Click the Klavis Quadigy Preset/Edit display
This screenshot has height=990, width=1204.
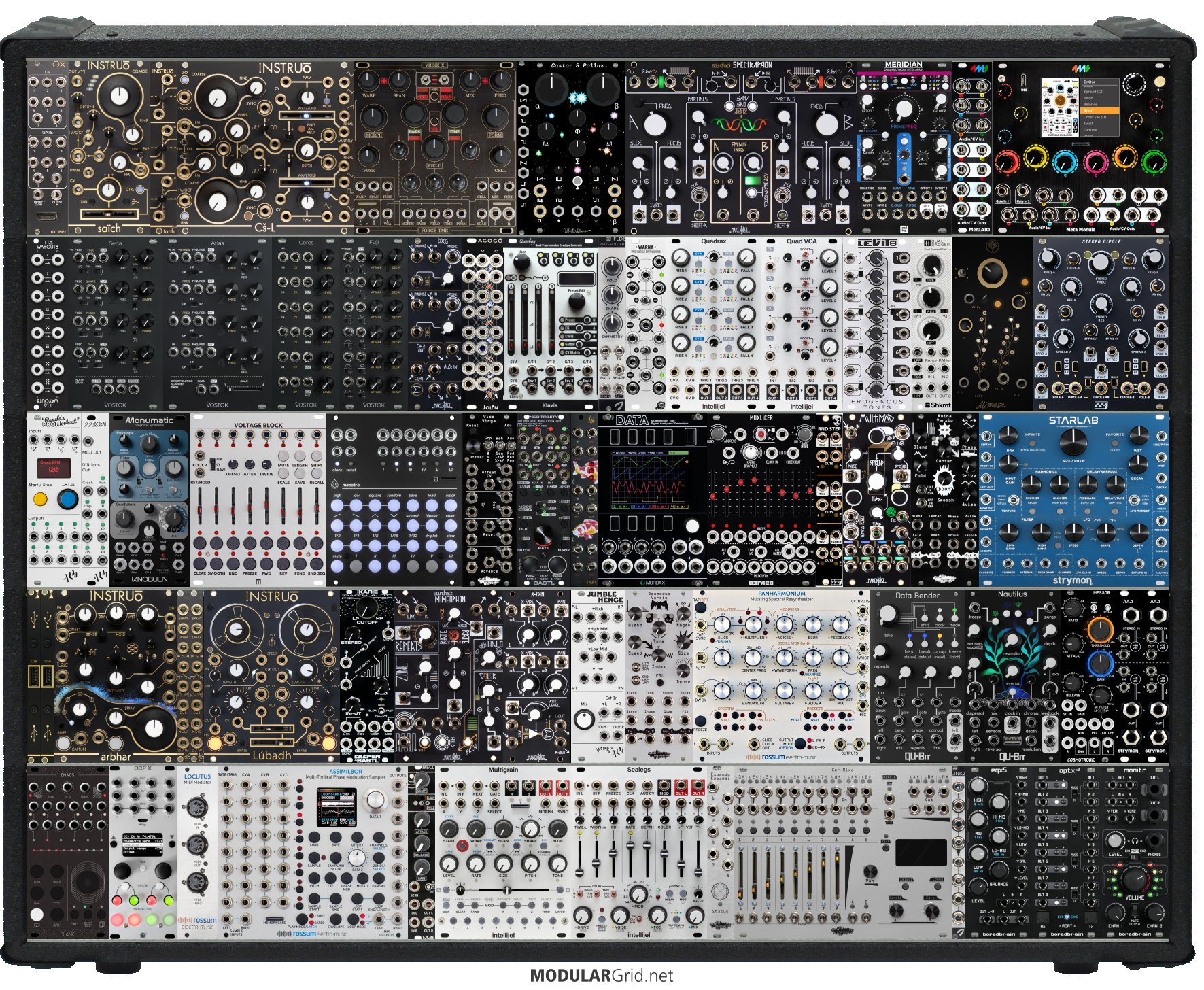pyautogui.click(x=575, y=279)
